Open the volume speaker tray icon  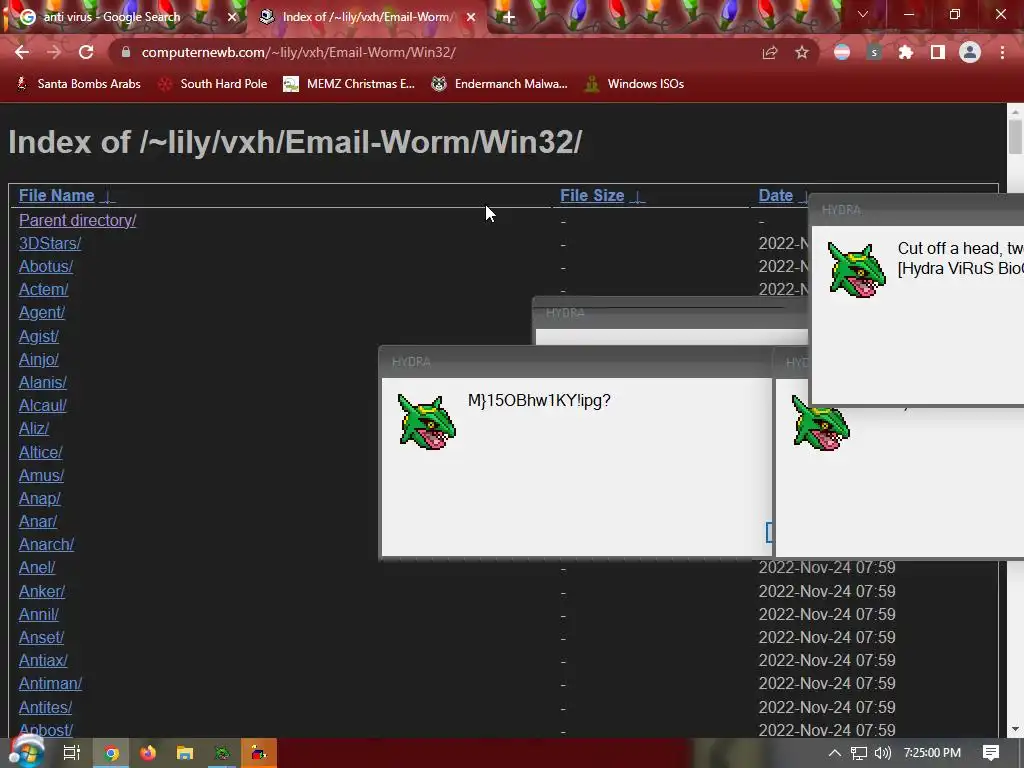click(883, 753)
